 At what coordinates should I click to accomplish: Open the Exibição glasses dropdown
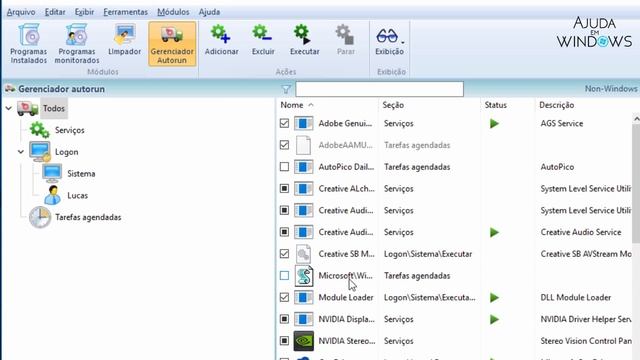[x=390, y=40]
